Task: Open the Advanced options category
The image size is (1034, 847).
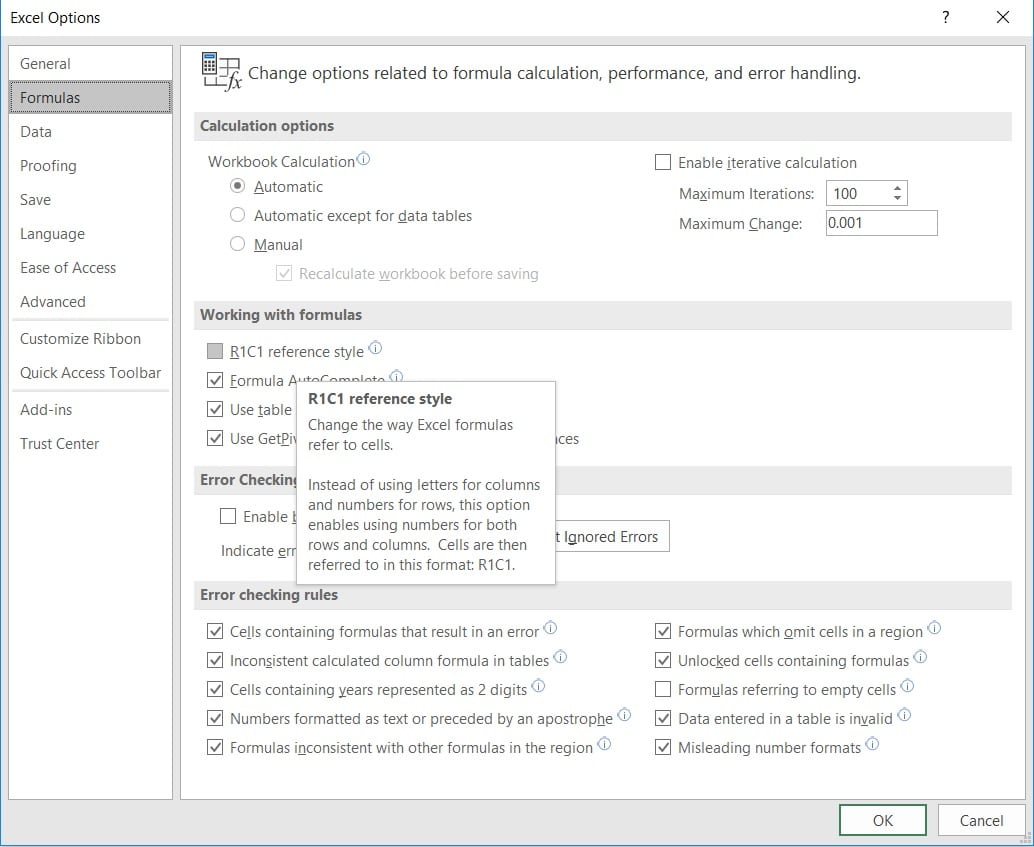Action: pos(90,301)
